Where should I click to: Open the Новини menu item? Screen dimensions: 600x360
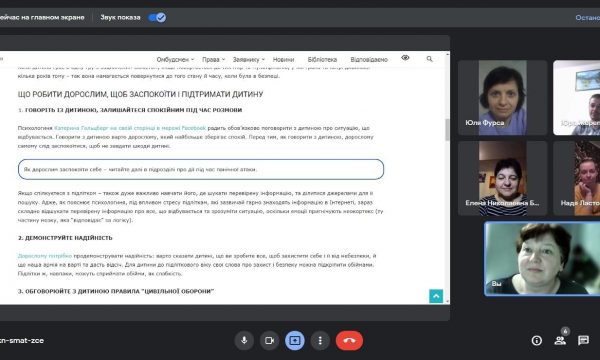tap(284, 59)
